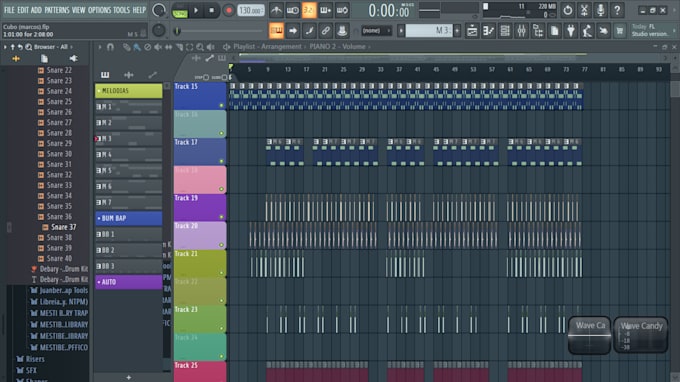680x382 pixels.
Task: Open the undo history clock icon
Action: tap(568, 10)
